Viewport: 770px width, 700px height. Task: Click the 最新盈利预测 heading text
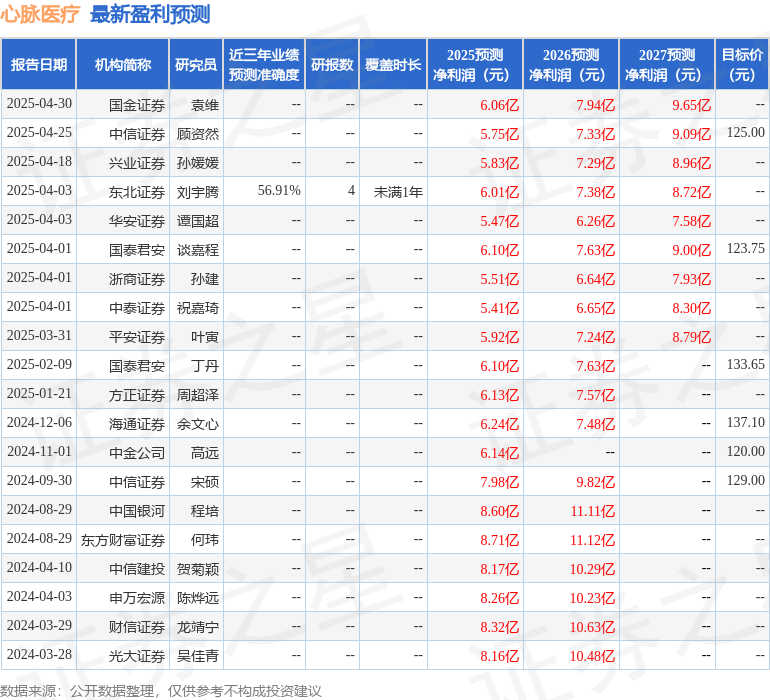click(x=150, y=14)
